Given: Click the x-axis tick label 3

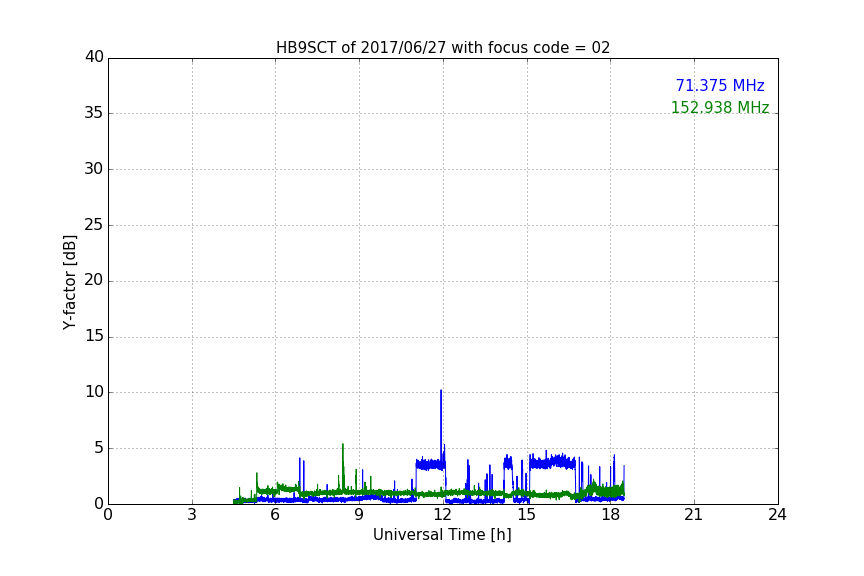Looking at the screenshot, I should point(192,515).
